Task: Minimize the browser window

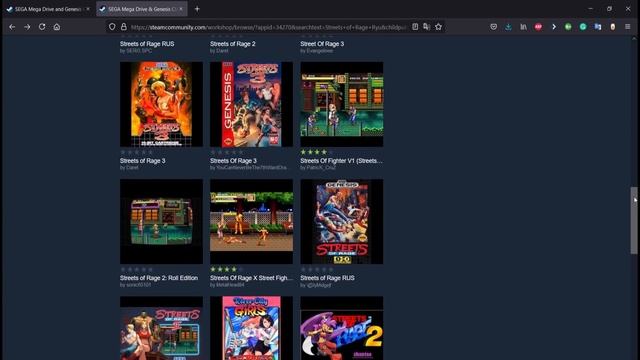Action: [591, 9]
